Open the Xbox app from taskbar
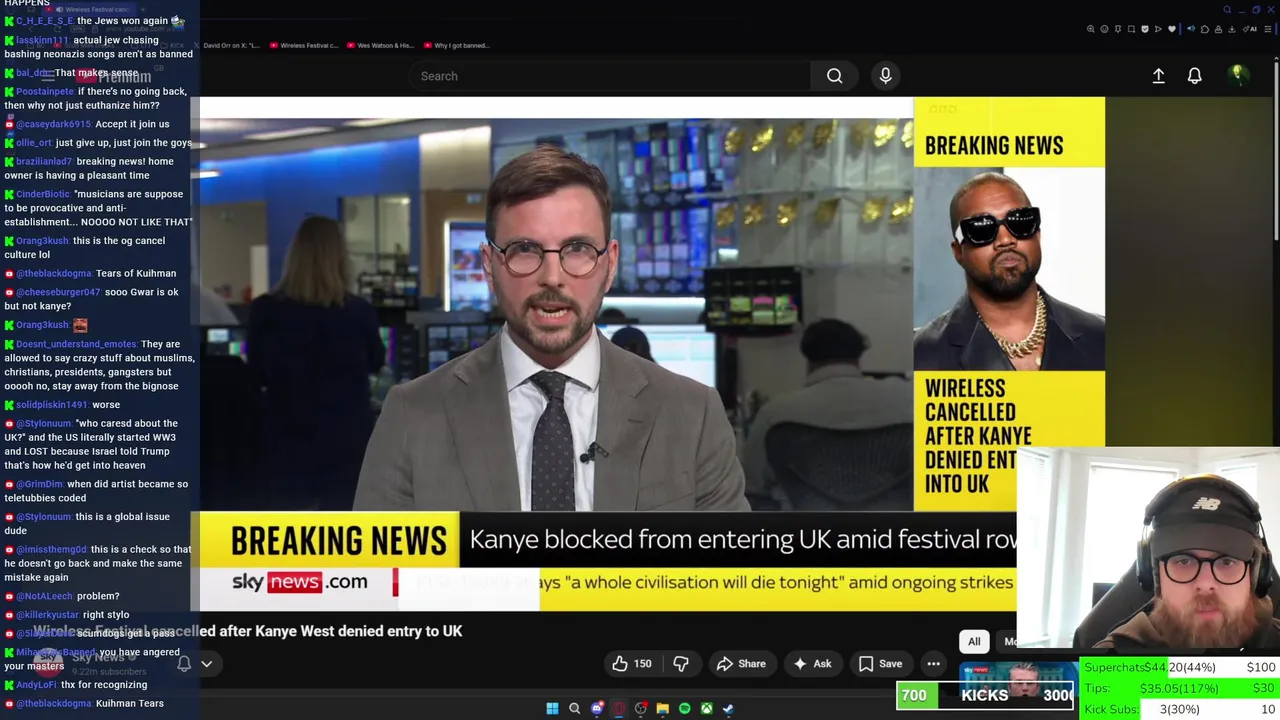The image size is (1280, 720). [x=706, y=709]
